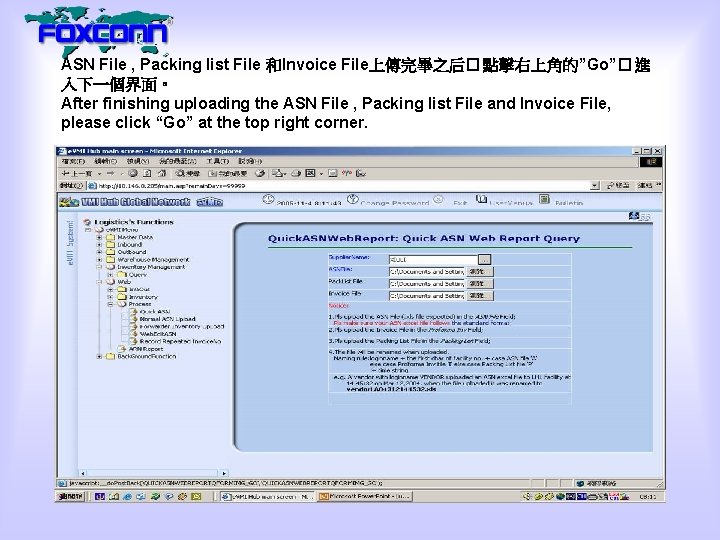Screen dimensions: 720x540
Task: Switch to eVMI Hub main screen taskbar button
Action: point(268,496)
